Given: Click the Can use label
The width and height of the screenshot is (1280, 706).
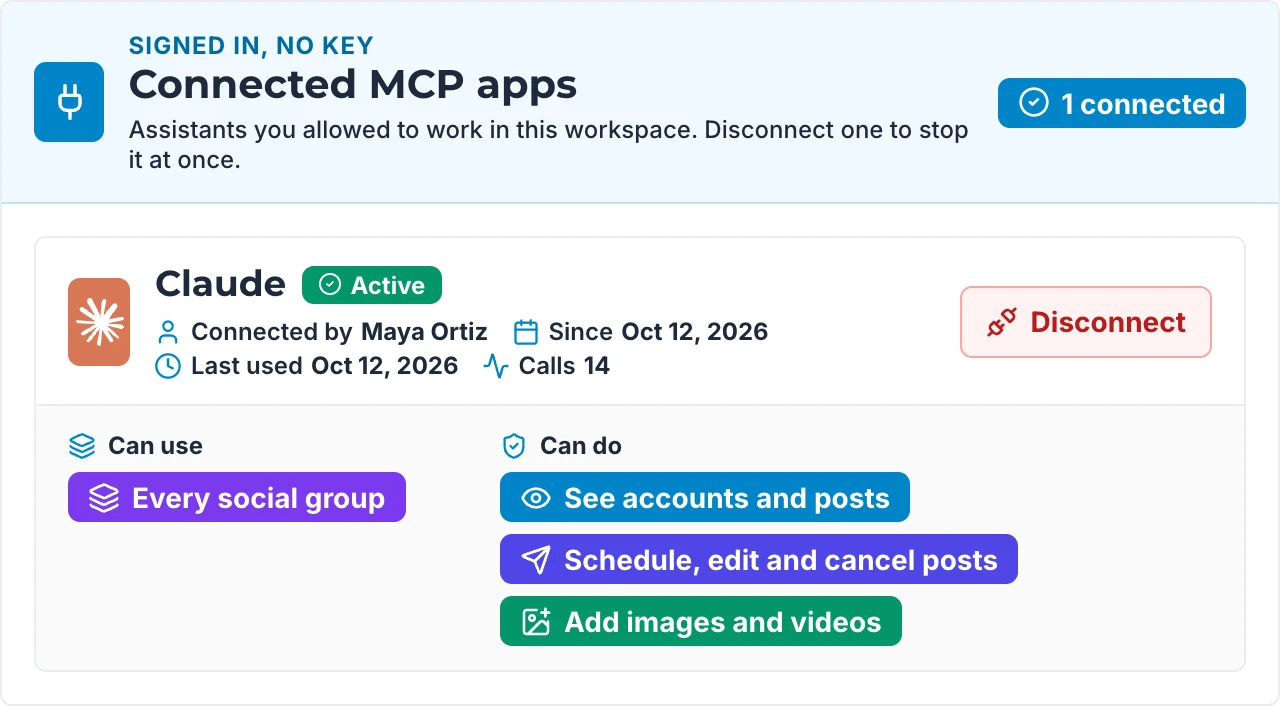Looking at the screenshot, I should point(155,446).
